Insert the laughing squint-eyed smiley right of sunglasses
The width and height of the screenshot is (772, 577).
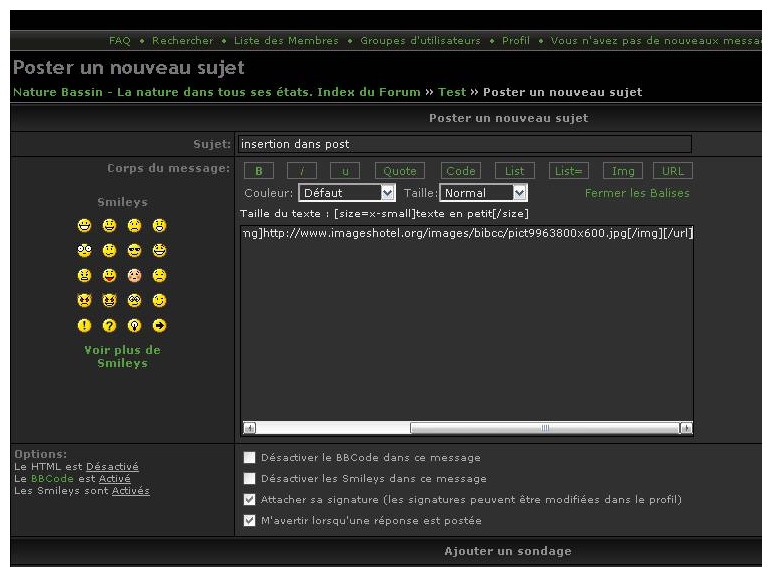[159, 251]
